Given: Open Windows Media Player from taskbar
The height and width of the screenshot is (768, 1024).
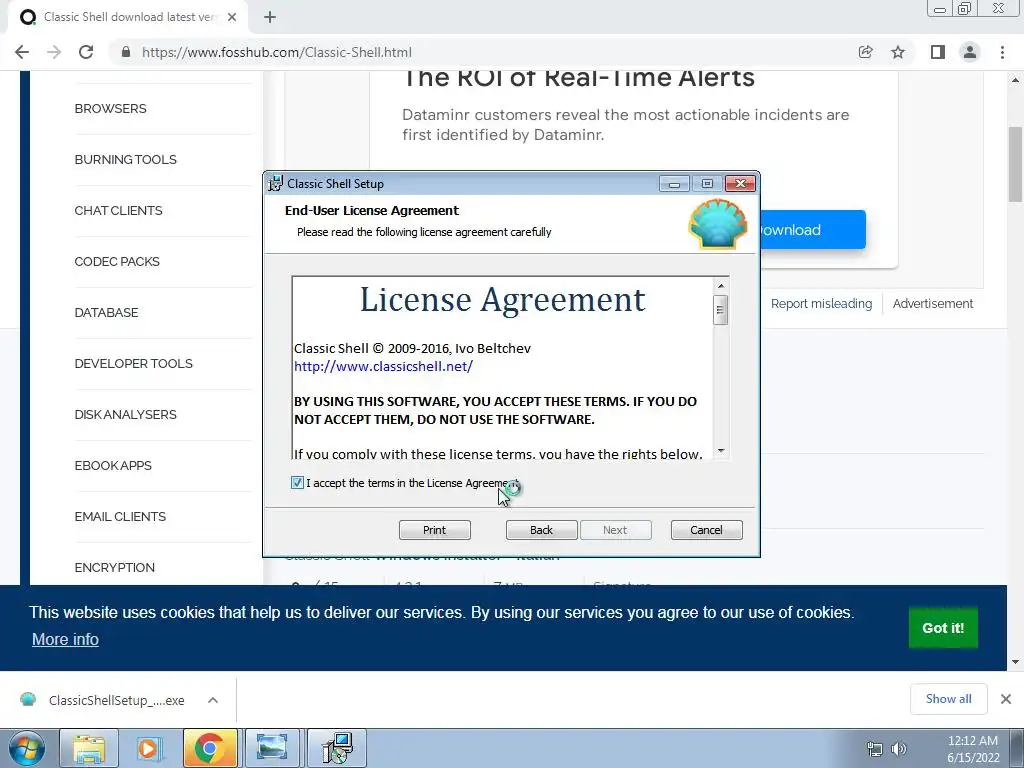Looking at the screenshot, I should pyautogui.click(x=148, y=748).
